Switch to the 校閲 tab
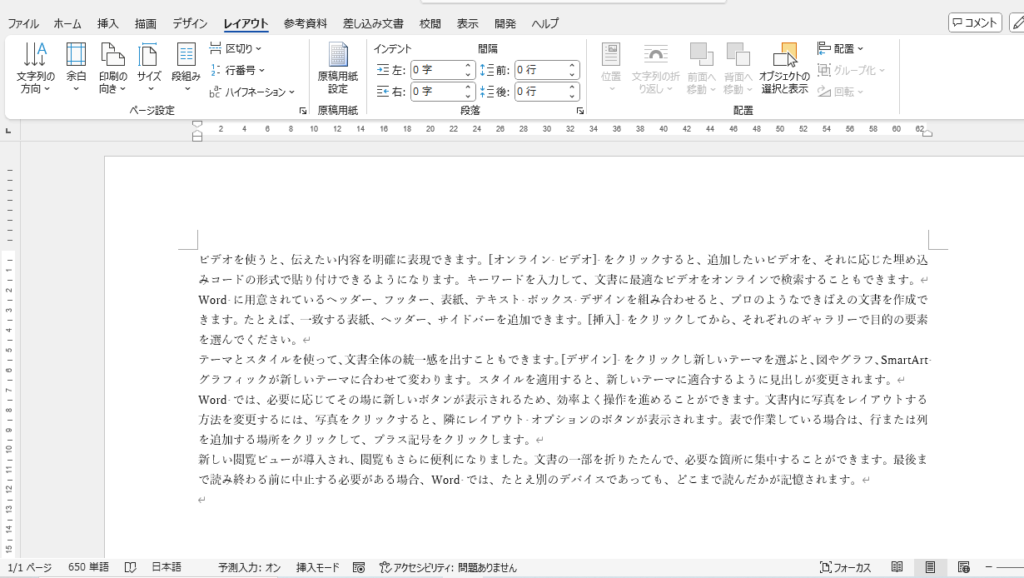This screenshot has width=1024, height=578. click(x=430, y=24)
